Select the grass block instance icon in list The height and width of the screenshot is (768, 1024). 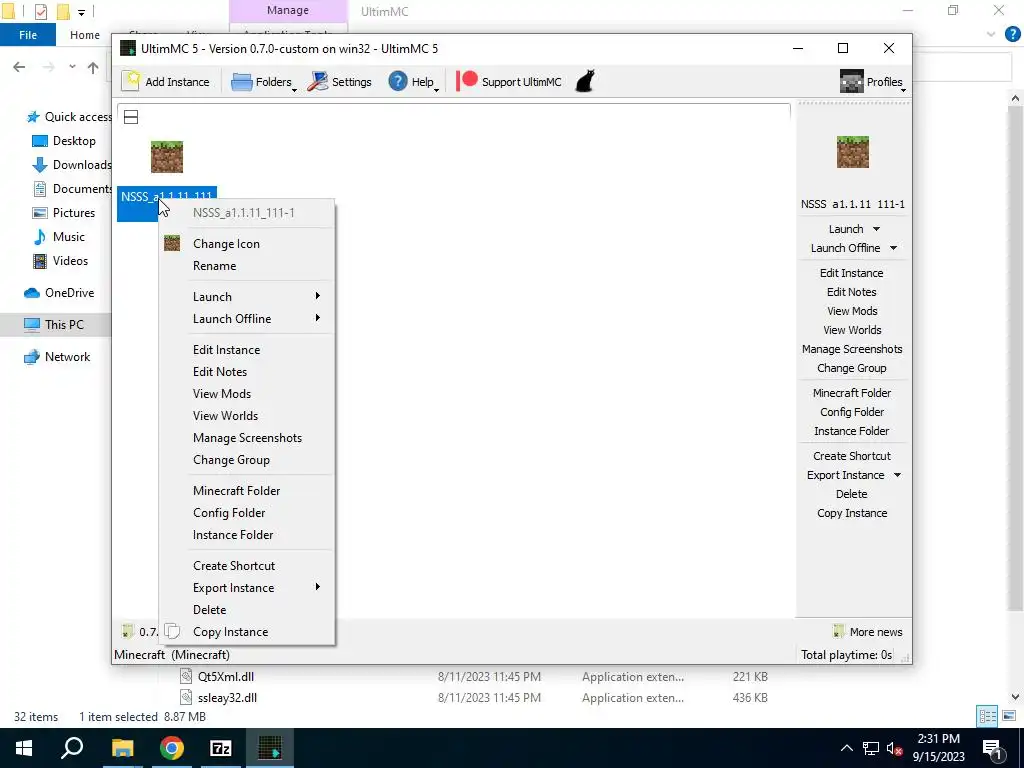pyautogui.click(x=167, y=157)
